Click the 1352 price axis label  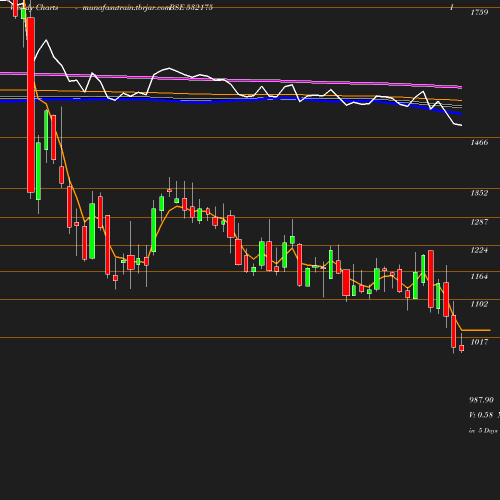coord(479,193)
